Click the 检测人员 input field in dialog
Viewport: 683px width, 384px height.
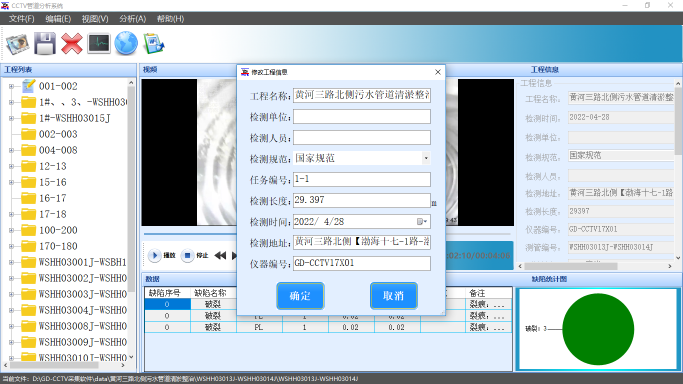point(362,138)
